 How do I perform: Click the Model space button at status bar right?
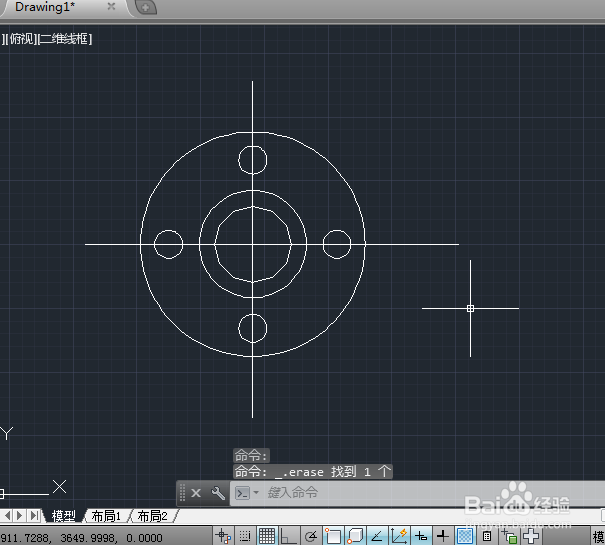click(598, 537)
